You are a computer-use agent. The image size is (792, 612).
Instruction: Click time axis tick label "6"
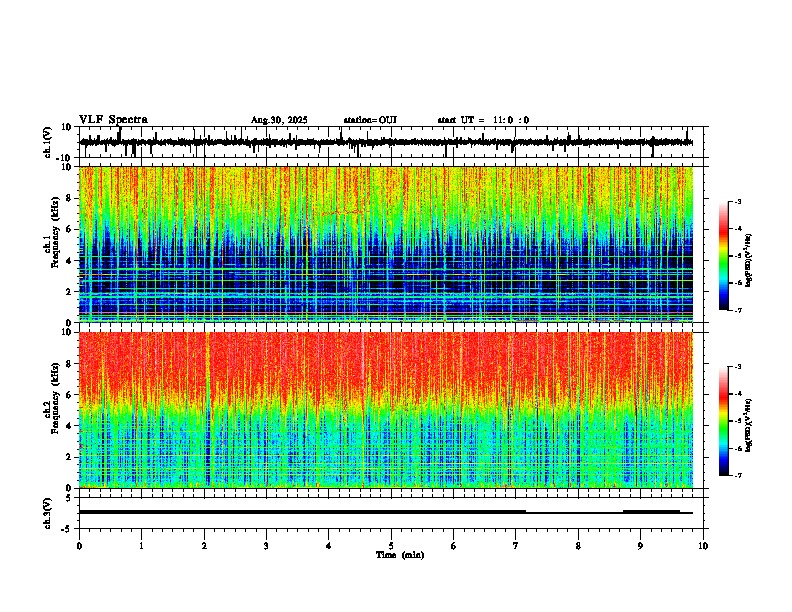tap(454, 546)
